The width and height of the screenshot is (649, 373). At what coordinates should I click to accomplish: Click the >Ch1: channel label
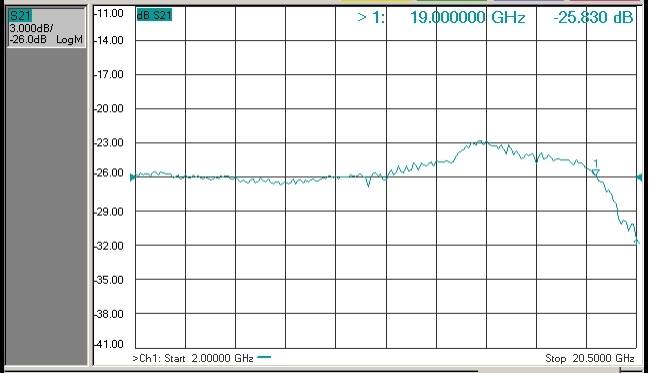147,358
